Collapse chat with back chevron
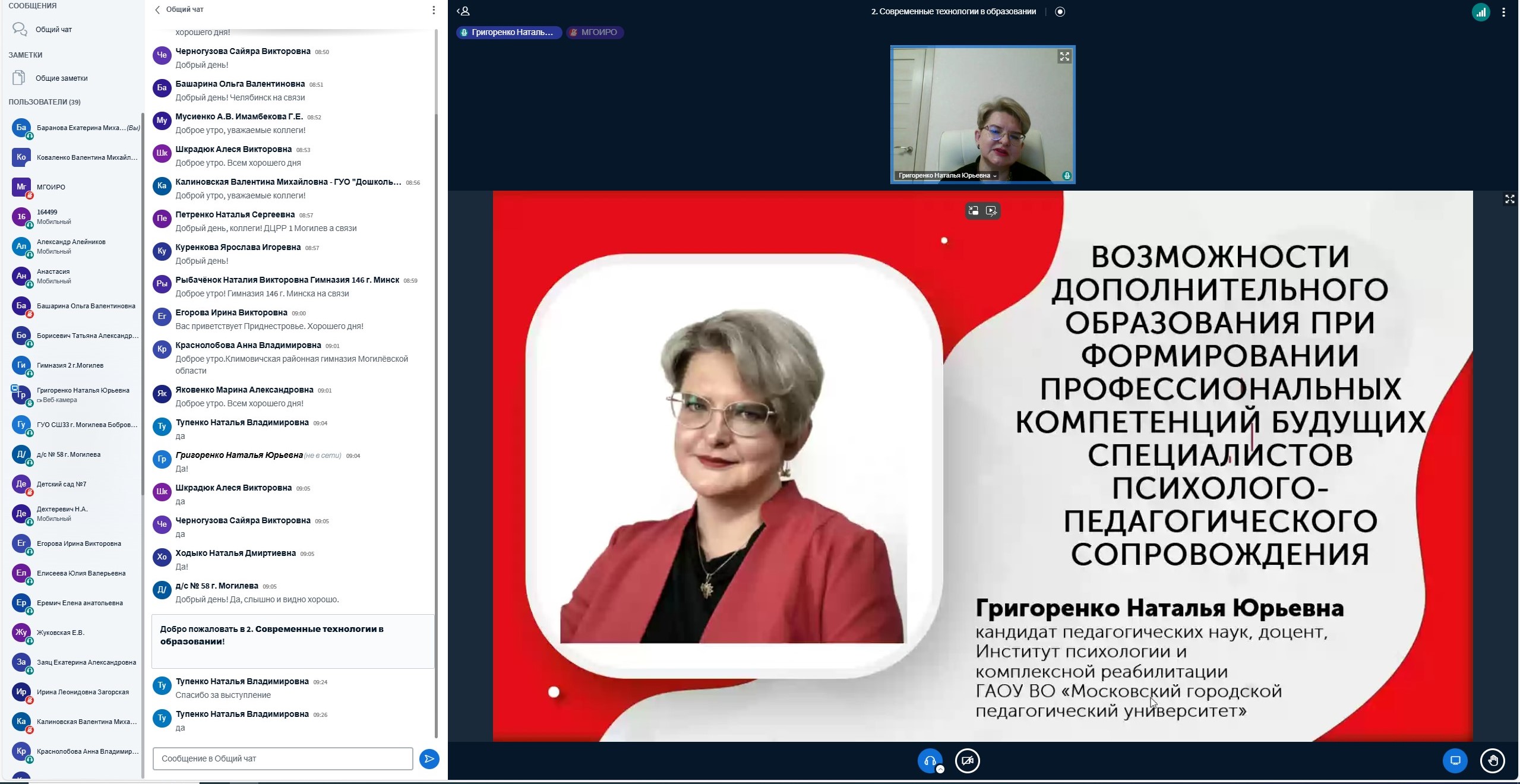This screenshot has height=784, width=1520. tap(157, 10)
